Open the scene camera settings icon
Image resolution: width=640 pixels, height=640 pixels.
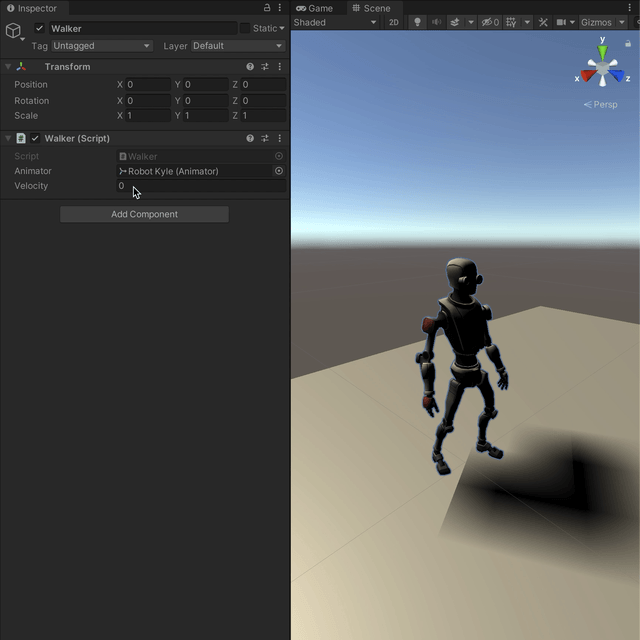coord(561,22)
